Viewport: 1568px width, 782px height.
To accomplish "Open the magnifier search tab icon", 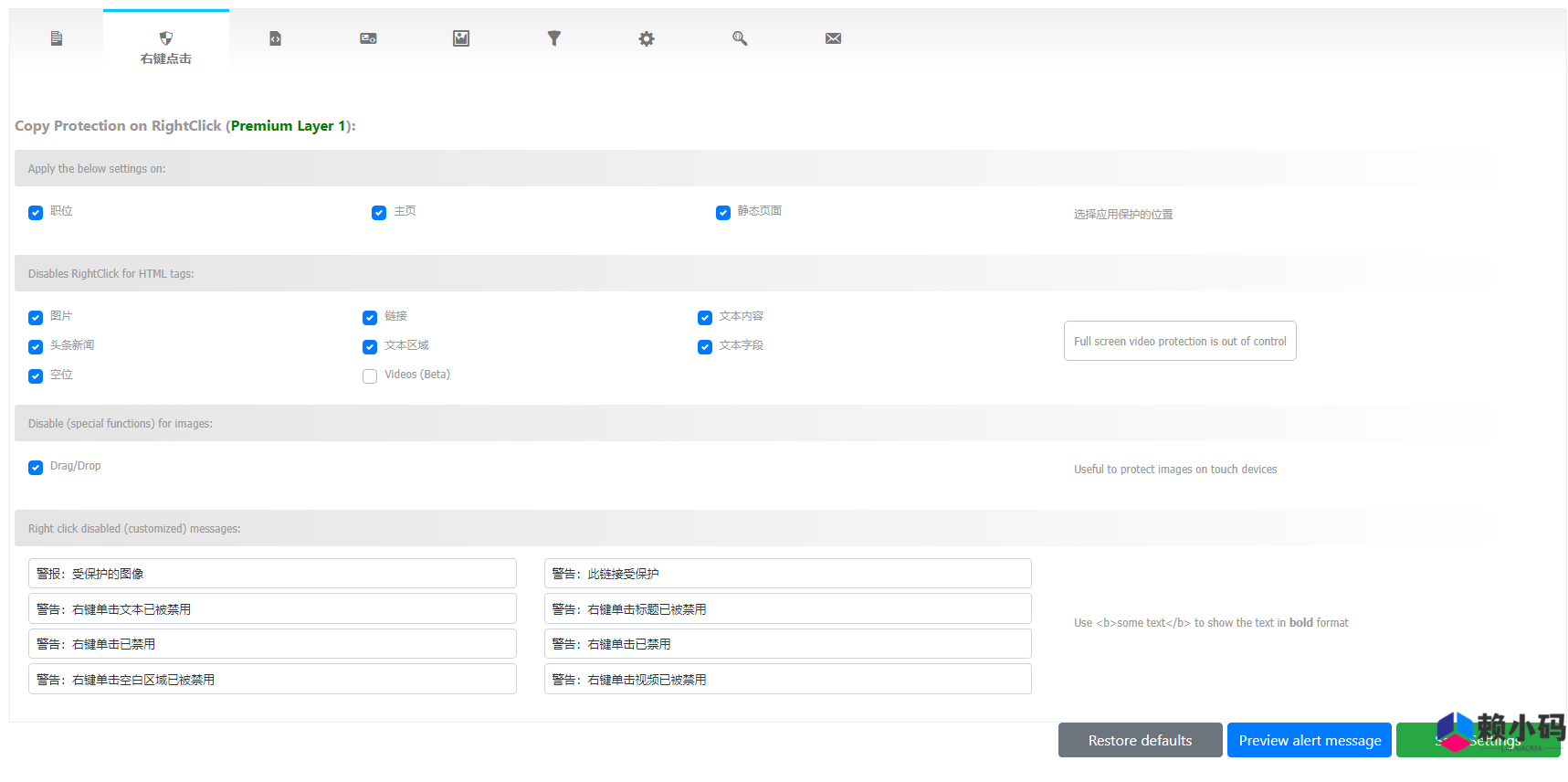I will 740,38.
